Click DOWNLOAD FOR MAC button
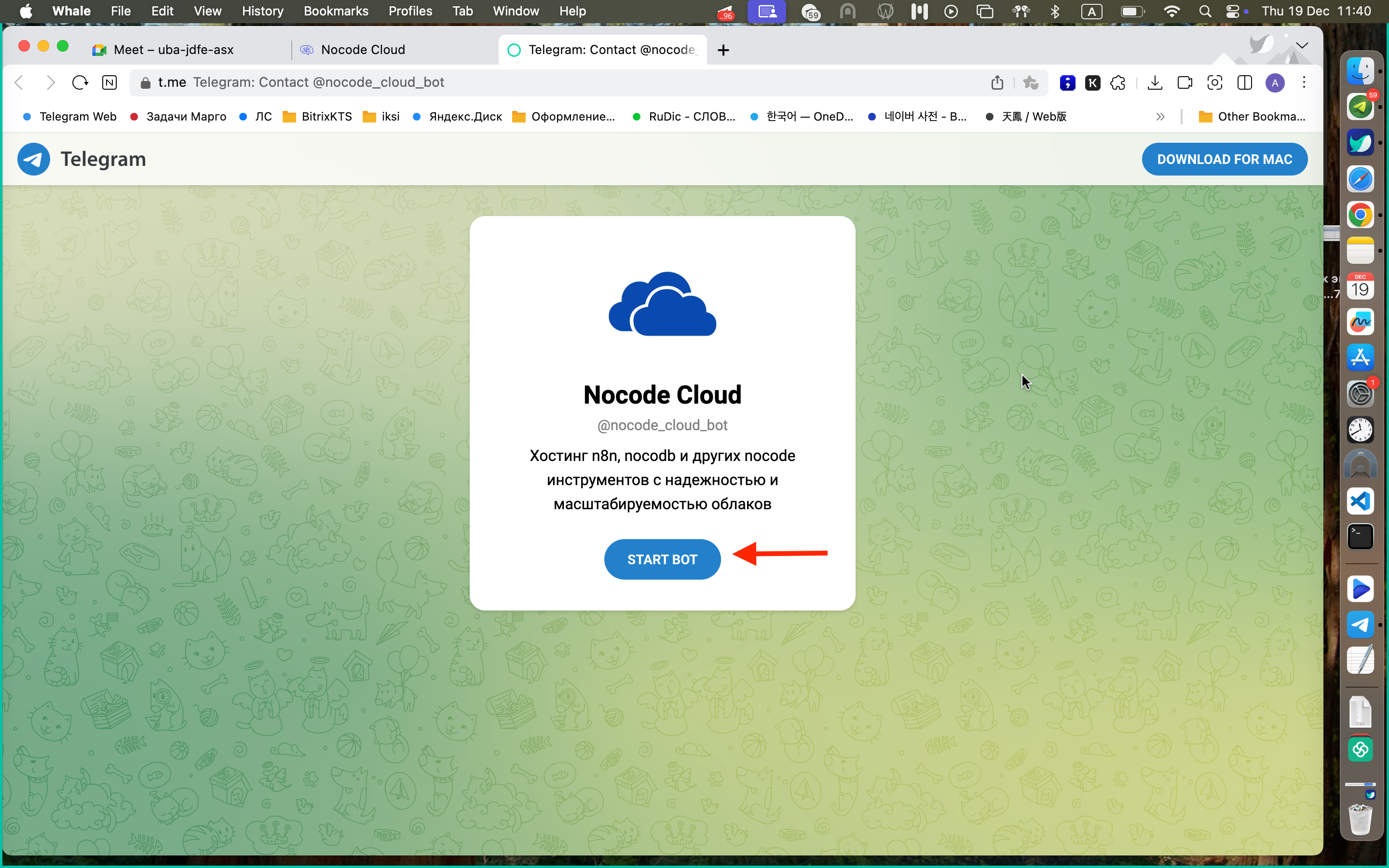This screenshot has height=868, width=1389. coord(1224,159)
